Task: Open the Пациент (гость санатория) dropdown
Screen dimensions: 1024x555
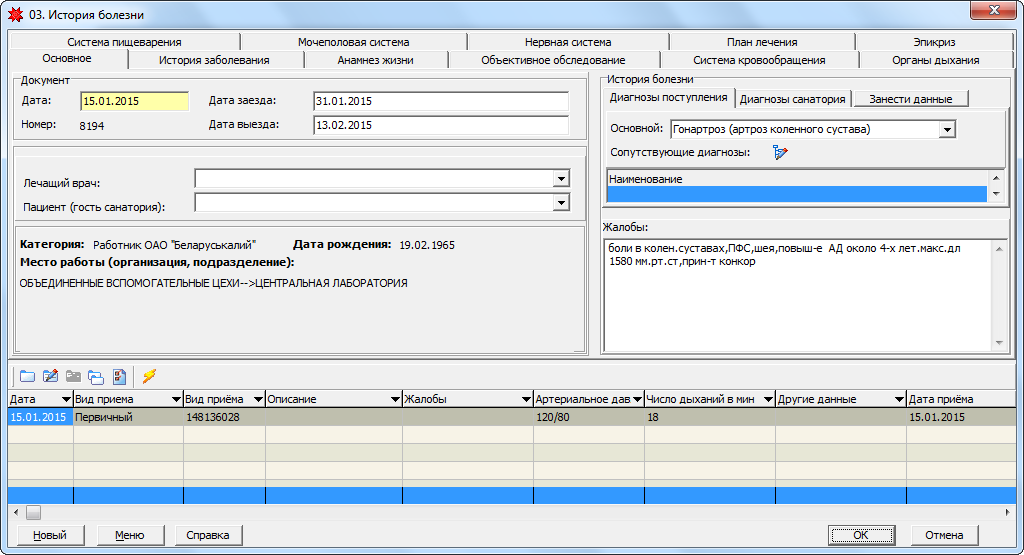Action: 561,203
